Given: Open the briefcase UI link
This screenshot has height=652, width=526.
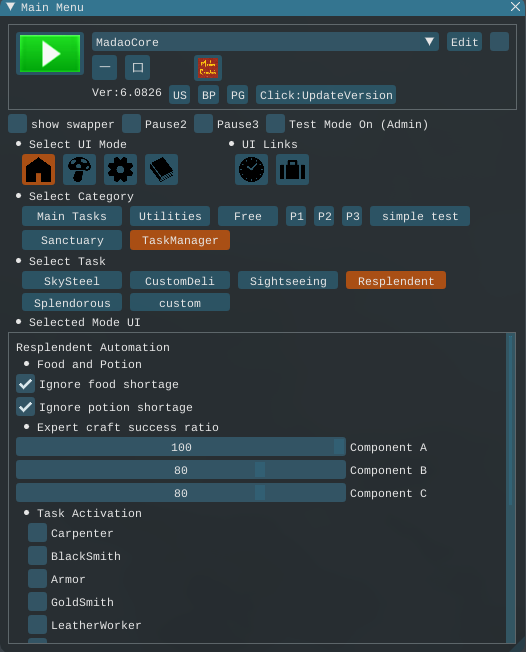Looking at the screenshot, I should click(292, 169).
